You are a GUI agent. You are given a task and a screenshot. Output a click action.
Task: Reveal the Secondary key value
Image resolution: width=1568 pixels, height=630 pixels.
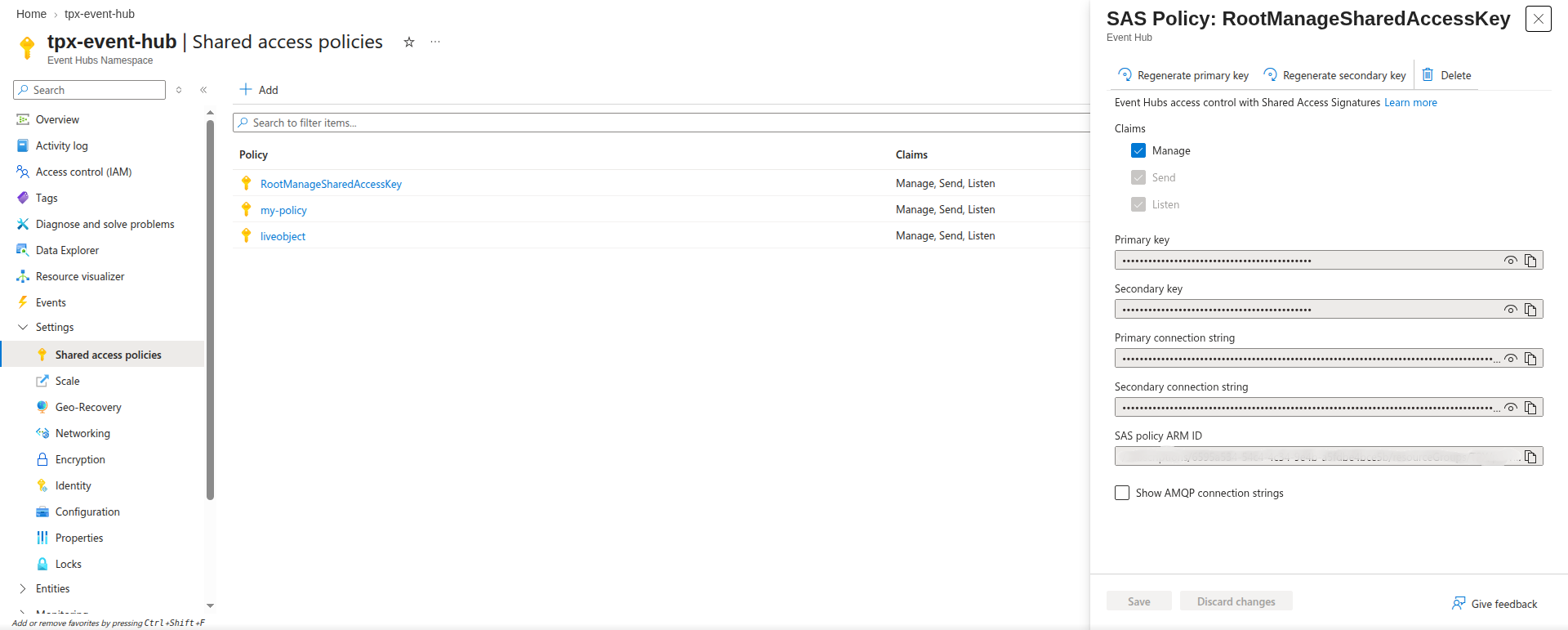1511,310
